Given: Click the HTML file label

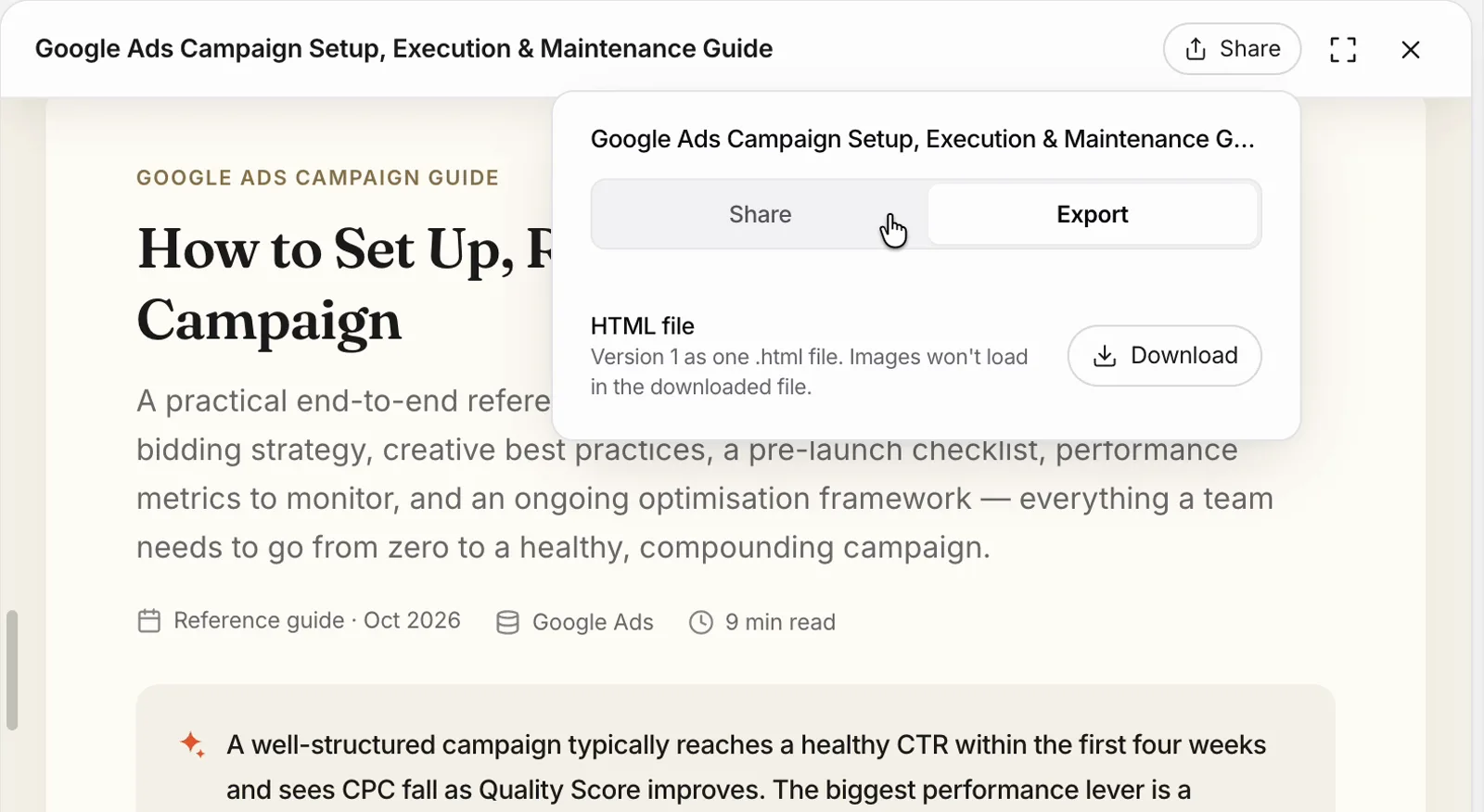Looking at the screenshot, I should click(643, 326).
